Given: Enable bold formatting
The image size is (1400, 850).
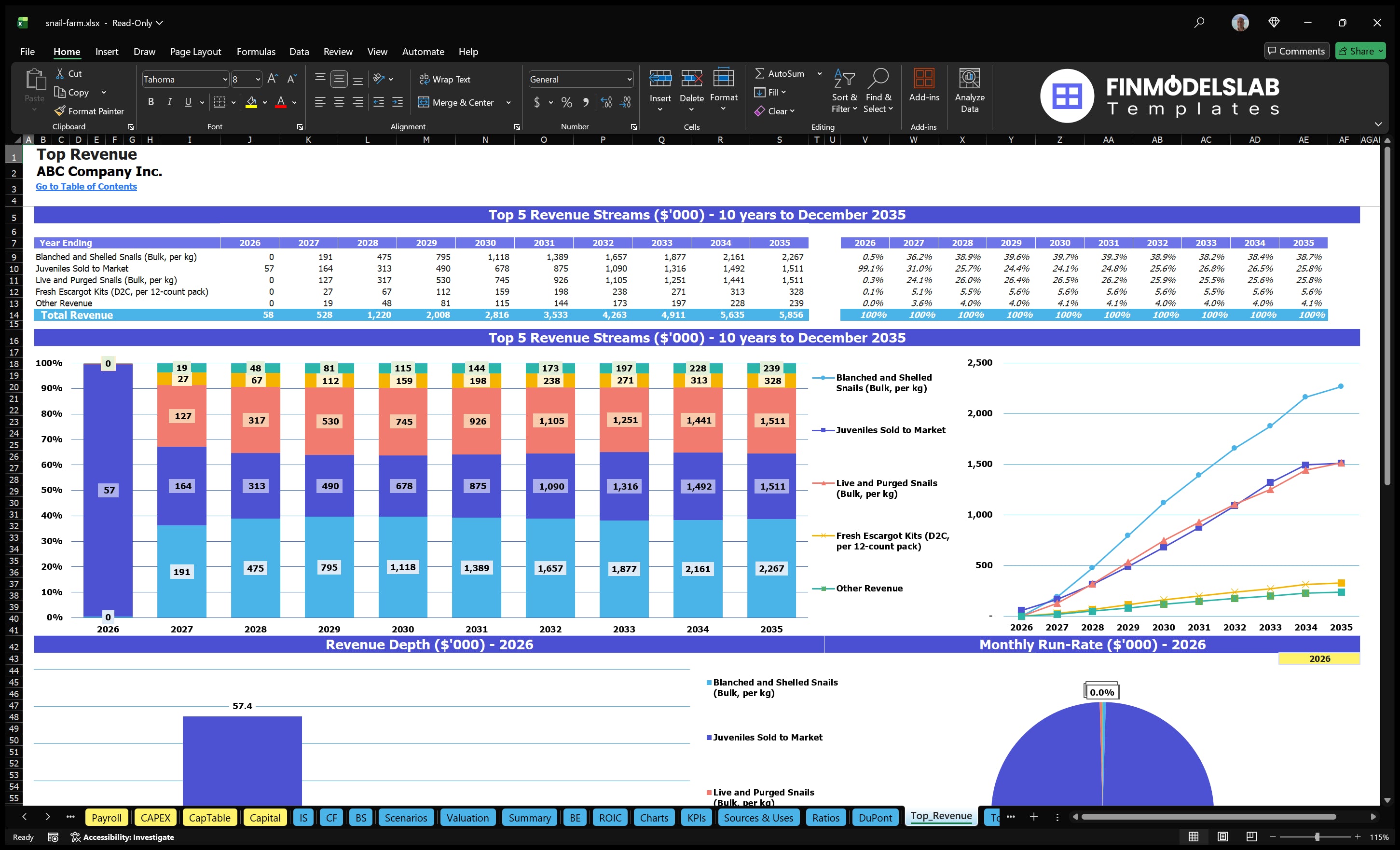Looking at the screenshot, I should tap(151, 102).
